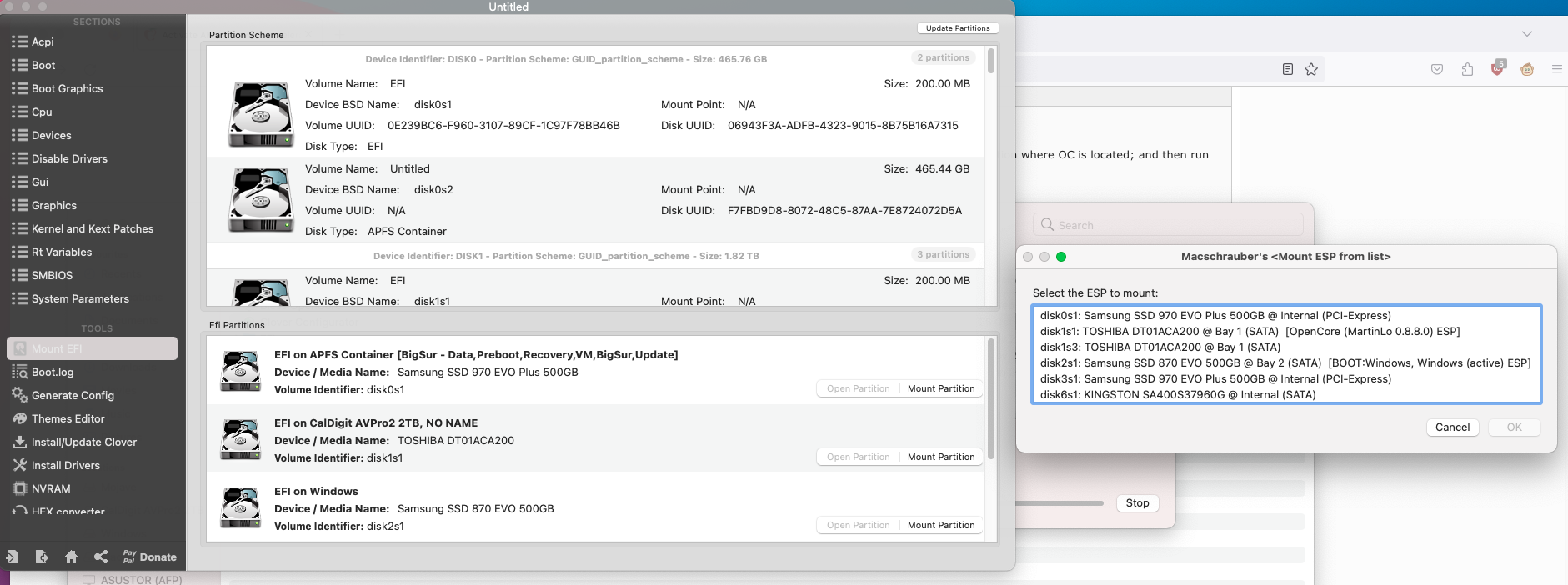Select Disable Drivers section
The width and height of the screenshot is (1568, 585).
pos(69,158)
